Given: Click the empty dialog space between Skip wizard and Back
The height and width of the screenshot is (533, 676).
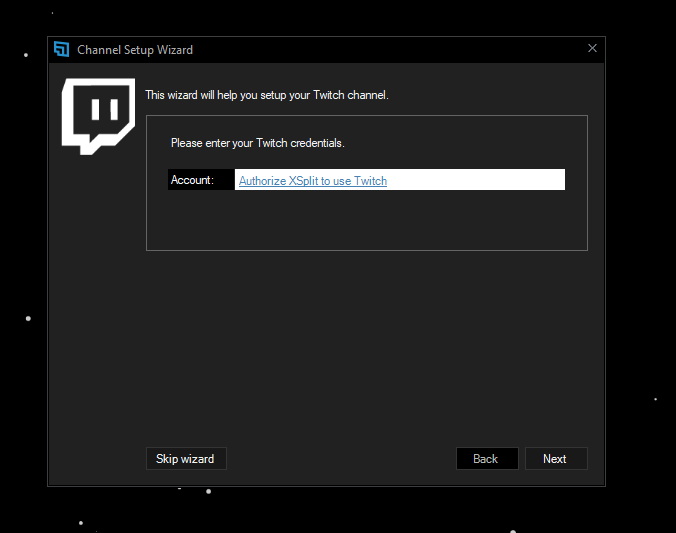Looking at the screenshot, I should 341,458.
